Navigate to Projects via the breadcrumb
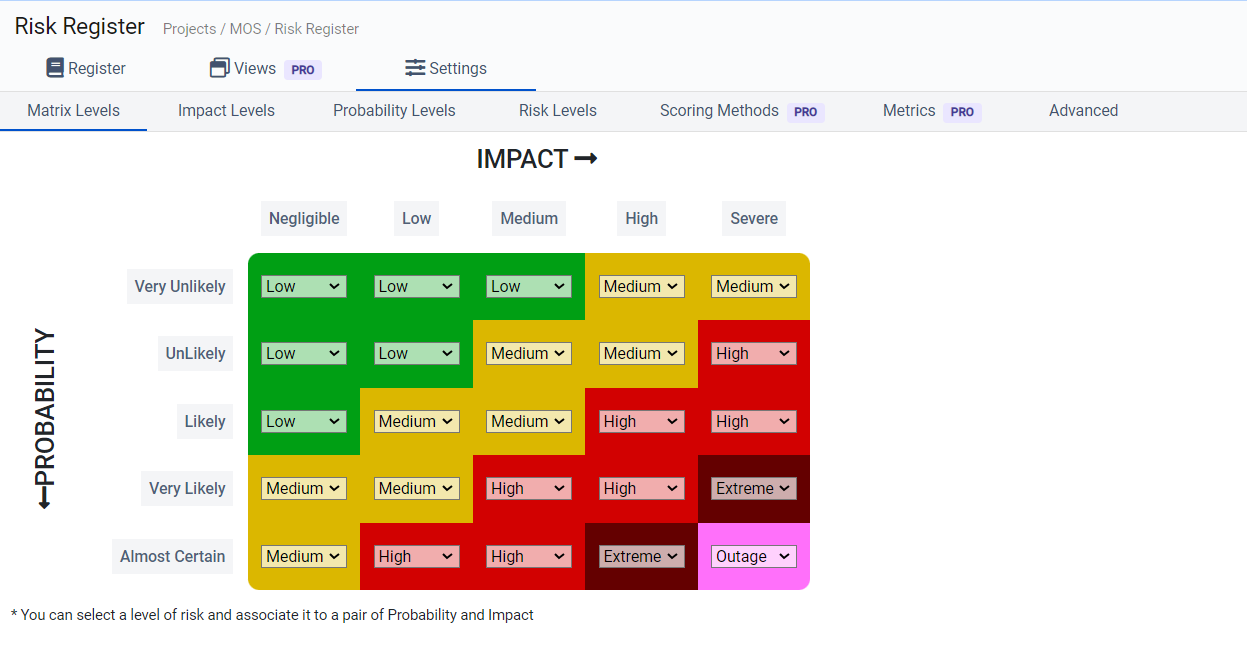This screenshot has width=1247, height=654. 189,29
